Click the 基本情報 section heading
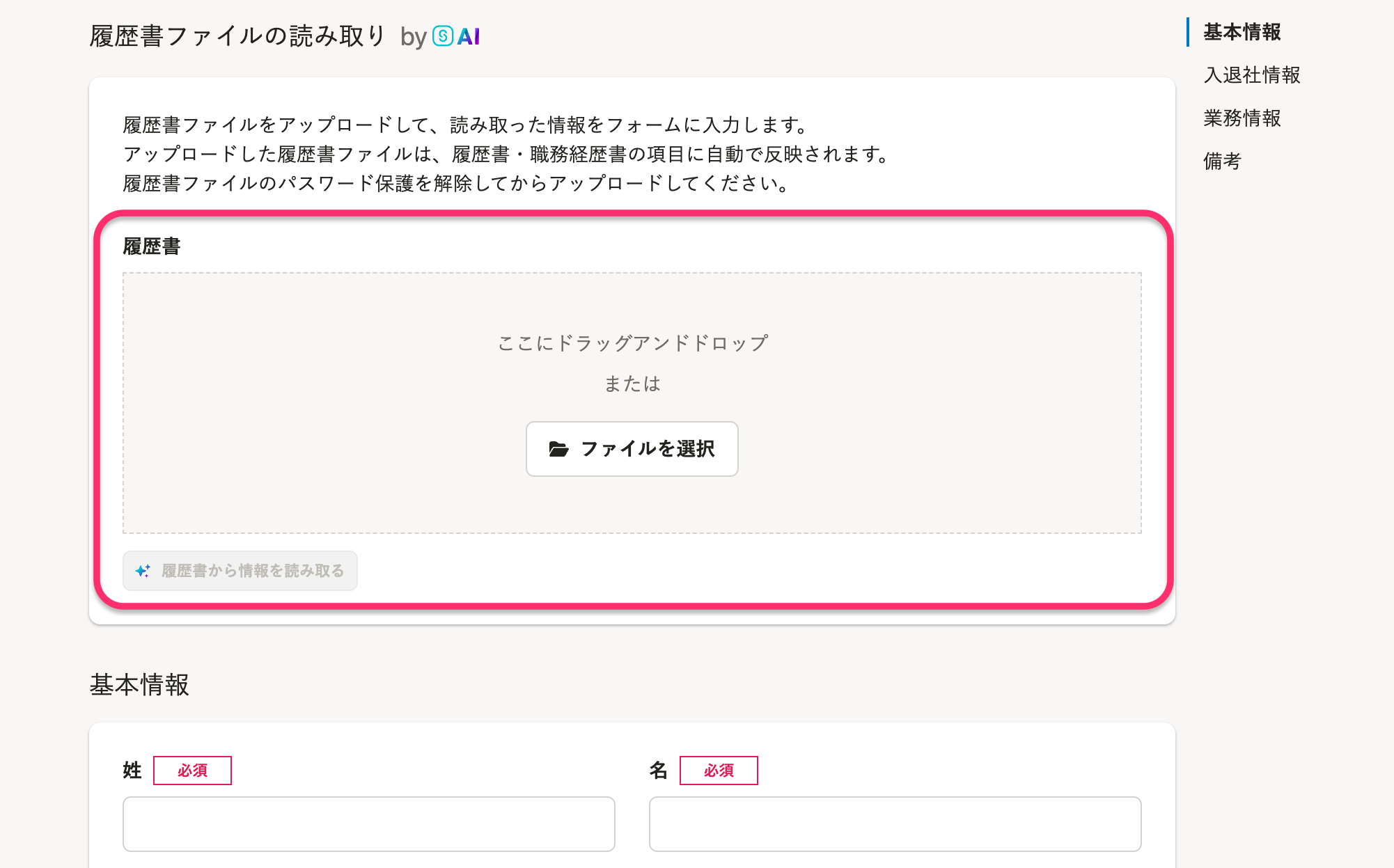 [x=139, y=685]
